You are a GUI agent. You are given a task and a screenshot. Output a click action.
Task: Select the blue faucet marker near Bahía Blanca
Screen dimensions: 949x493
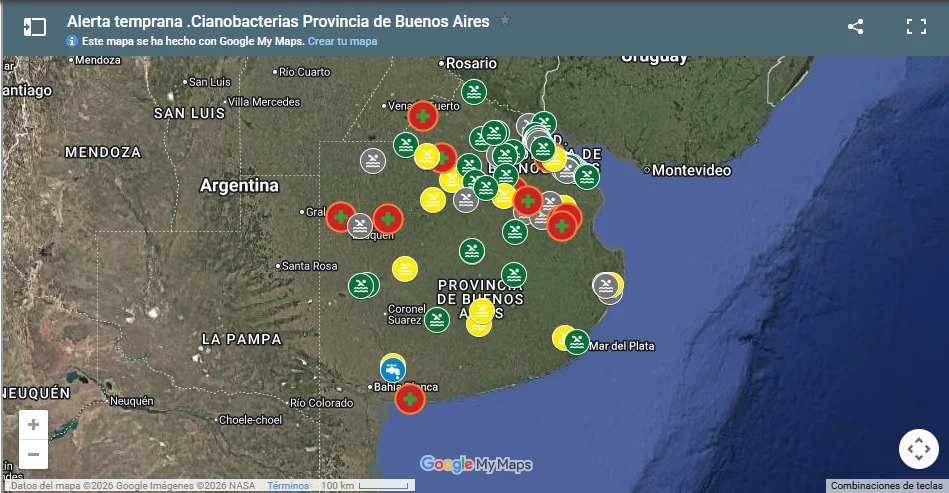tap(393, 369)
